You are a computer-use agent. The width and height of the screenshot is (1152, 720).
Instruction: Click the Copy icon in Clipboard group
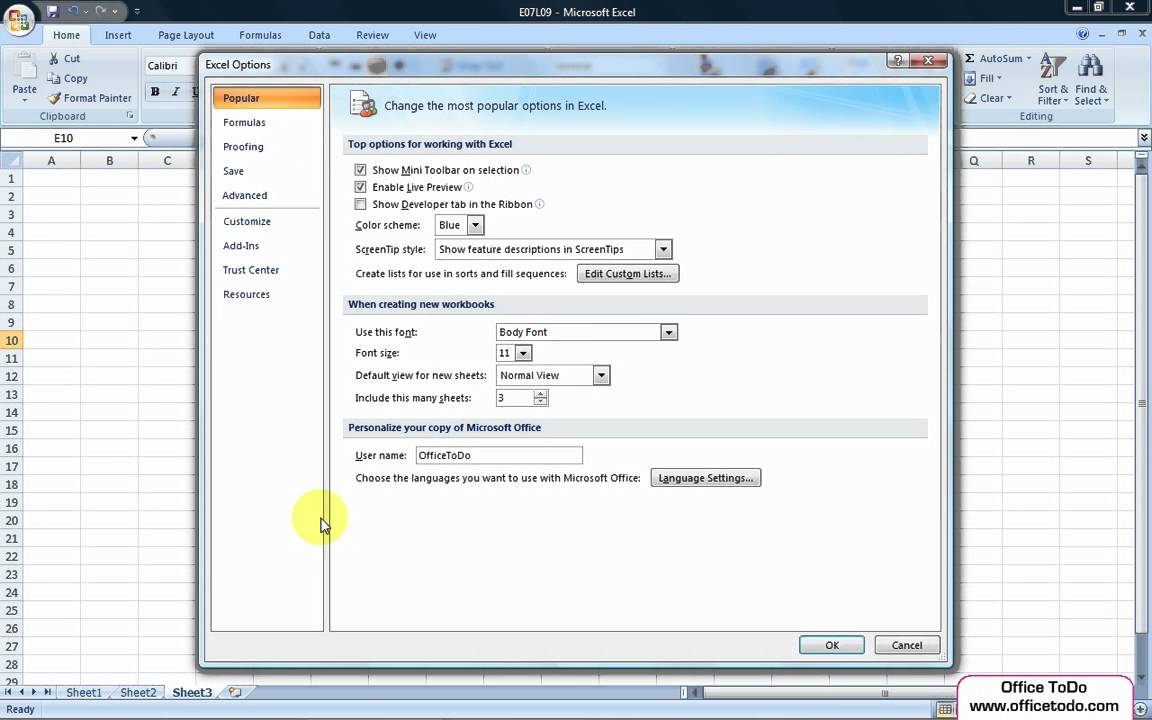54,78
